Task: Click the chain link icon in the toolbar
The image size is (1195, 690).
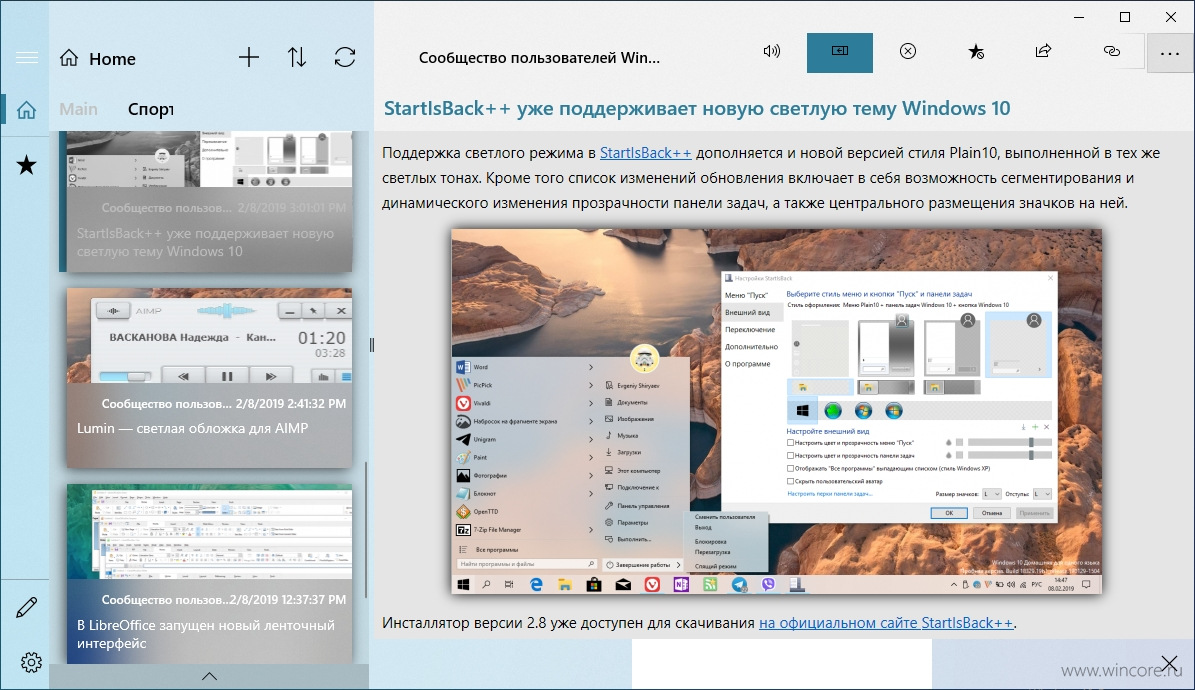Action: [x=1112, y=51]
